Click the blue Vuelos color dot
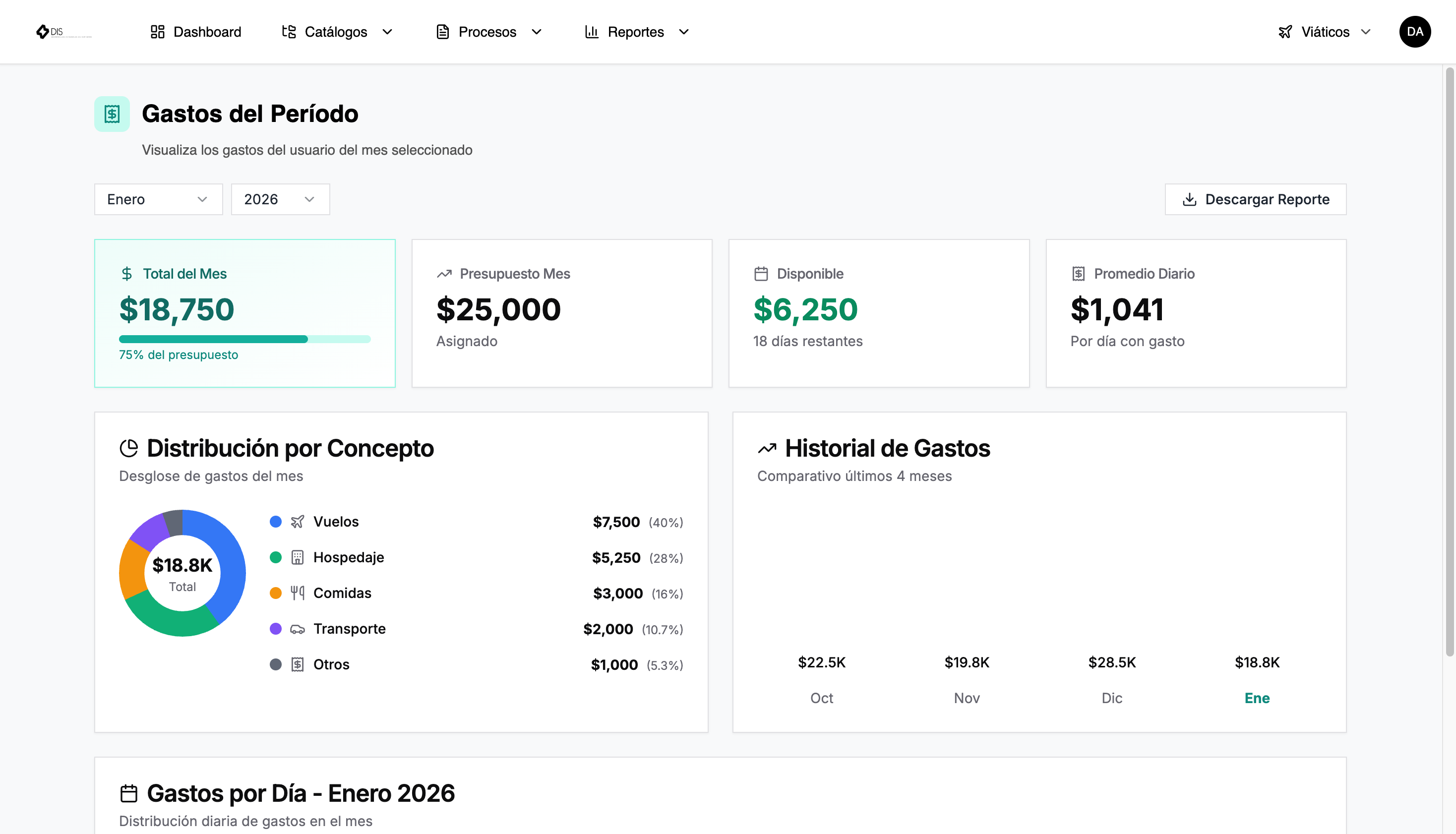 point(276,522)
